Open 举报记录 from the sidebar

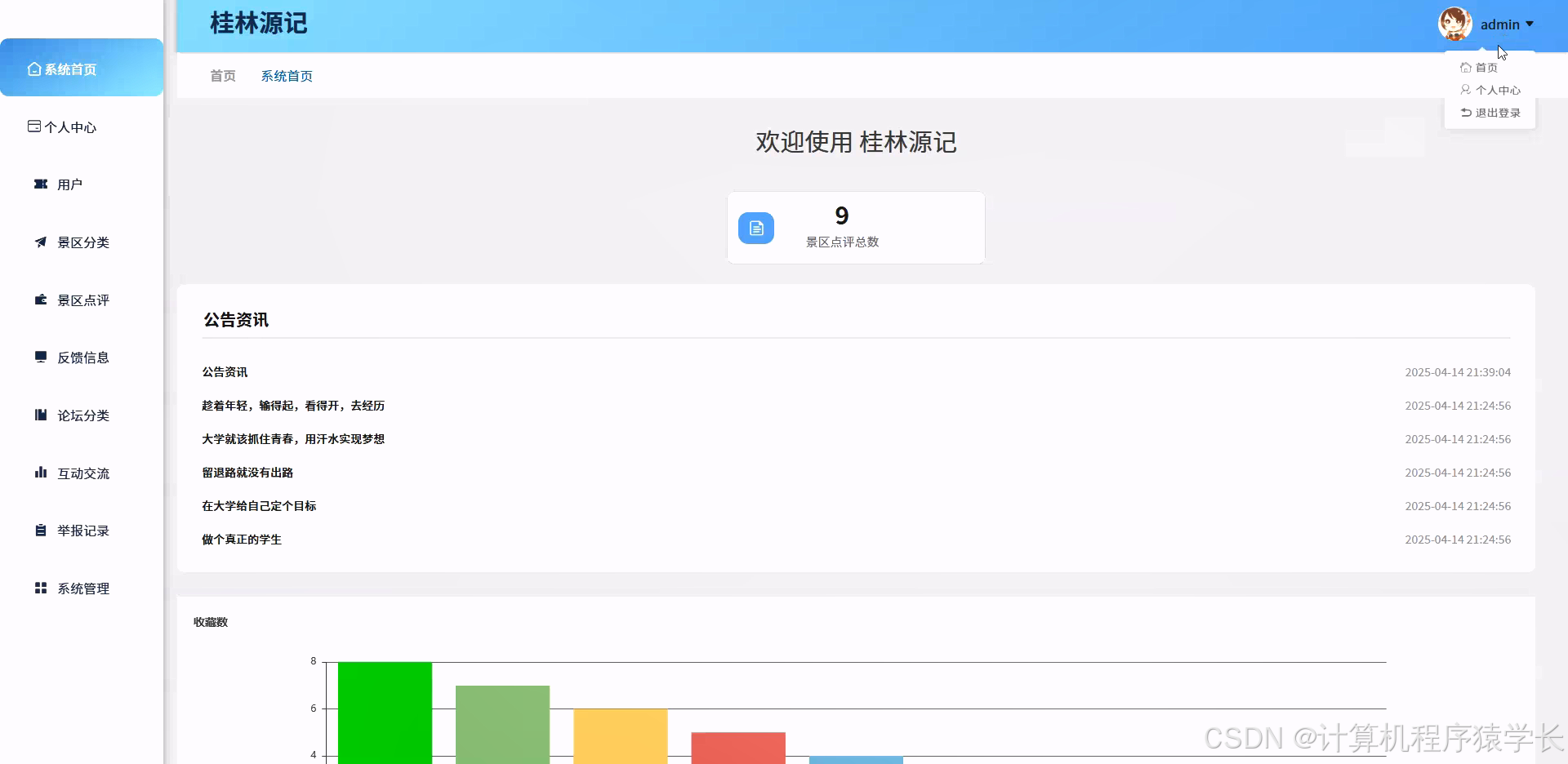(x=82, y=530)
